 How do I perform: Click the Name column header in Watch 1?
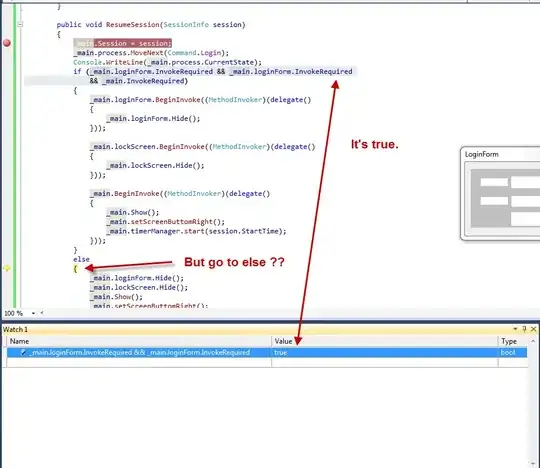pyautogui.click(x=139, y=341)
